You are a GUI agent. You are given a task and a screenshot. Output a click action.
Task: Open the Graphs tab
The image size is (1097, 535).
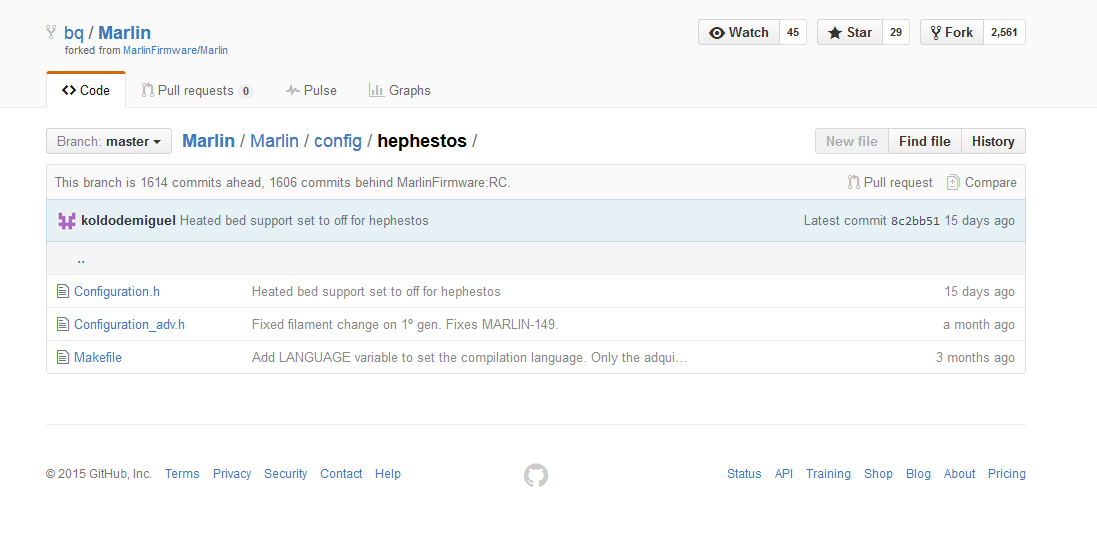(x=399, y=91)
